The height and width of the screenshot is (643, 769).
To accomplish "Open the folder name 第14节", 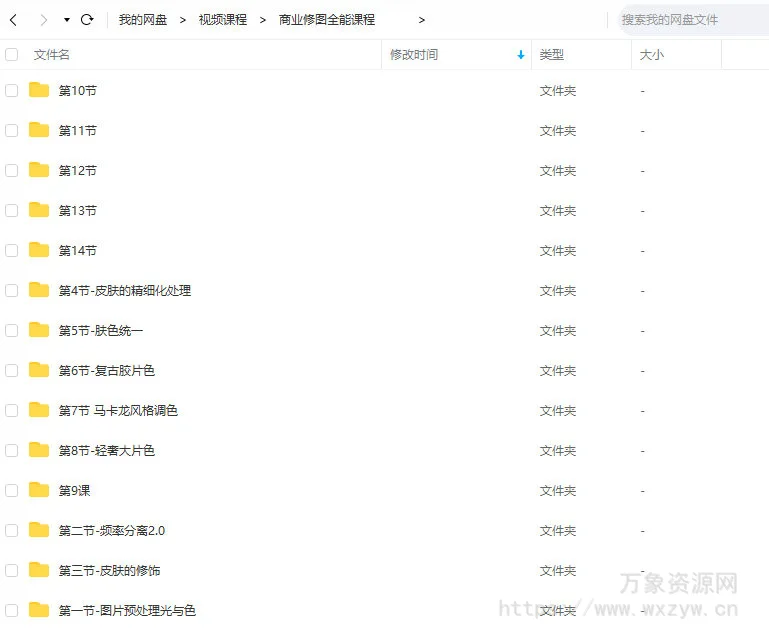I will (x=77, y=251).
